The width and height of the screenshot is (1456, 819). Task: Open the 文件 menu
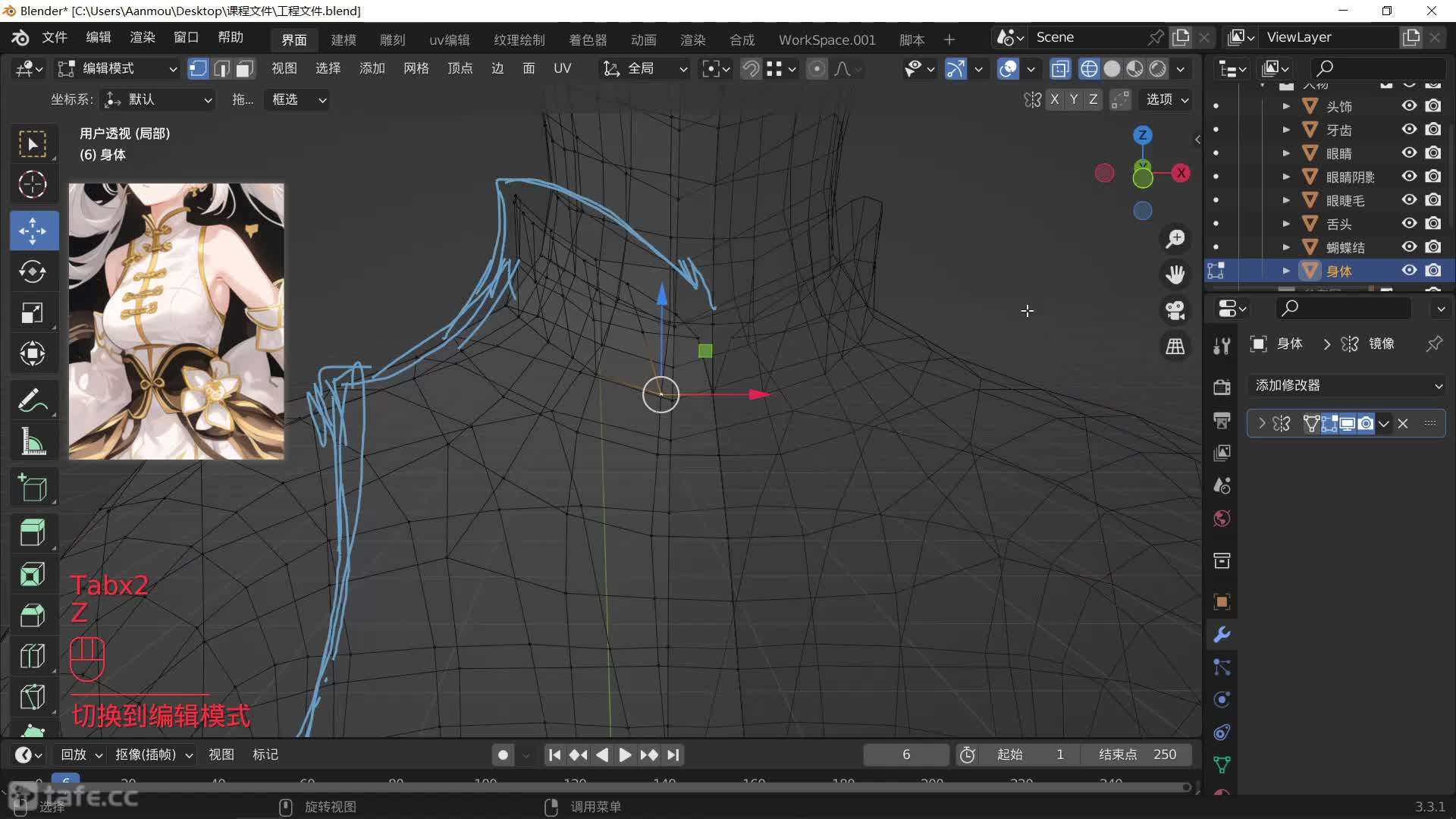(x=55, y=38)
